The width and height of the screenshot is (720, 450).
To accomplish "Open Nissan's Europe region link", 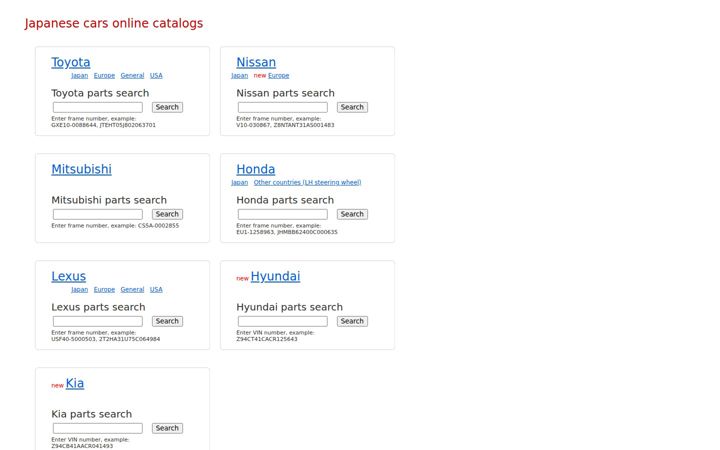I will point(279,75).
